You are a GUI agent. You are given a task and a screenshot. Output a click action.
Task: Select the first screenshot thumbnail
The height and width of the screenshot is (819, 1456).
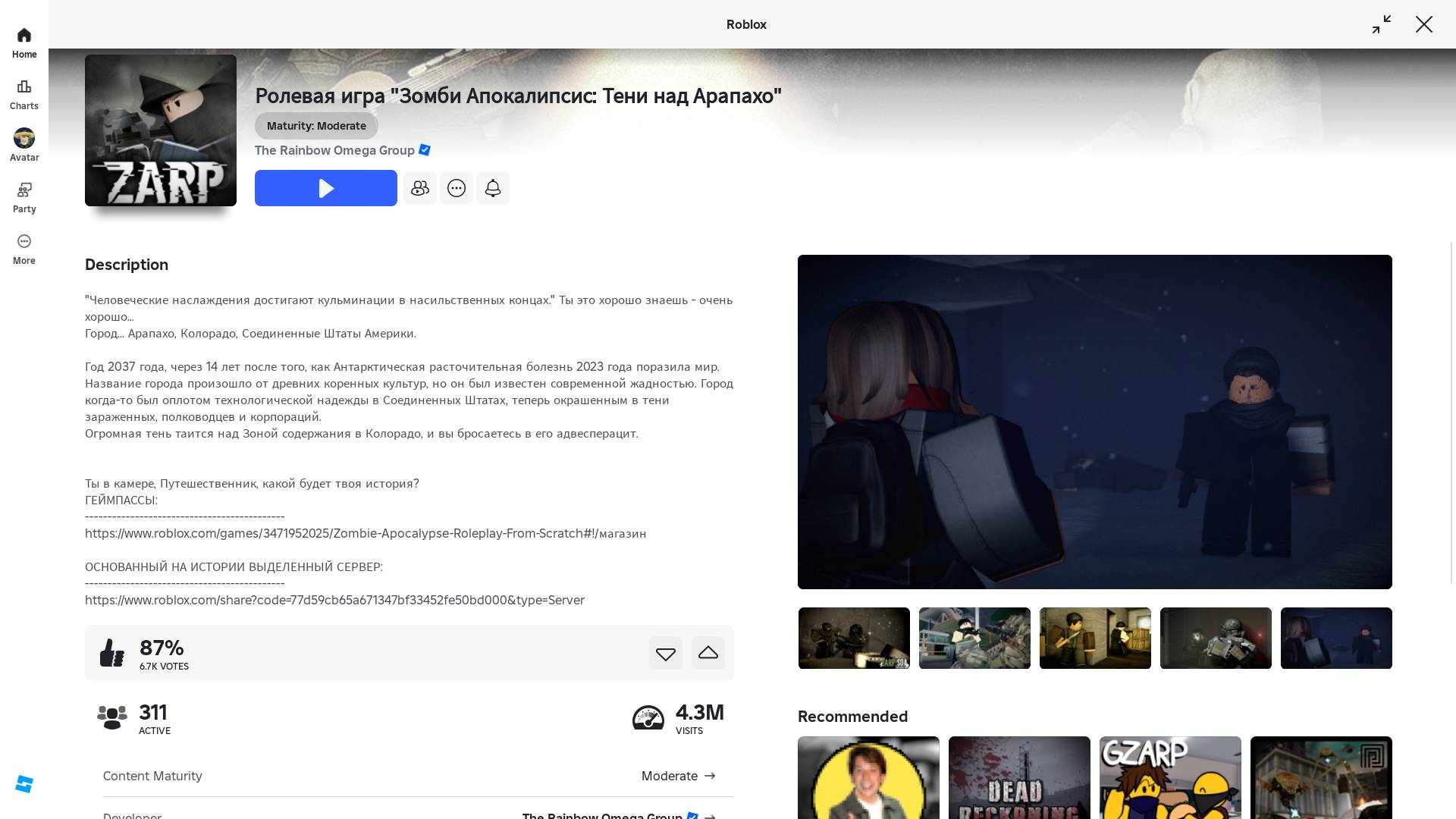point(853,638)
